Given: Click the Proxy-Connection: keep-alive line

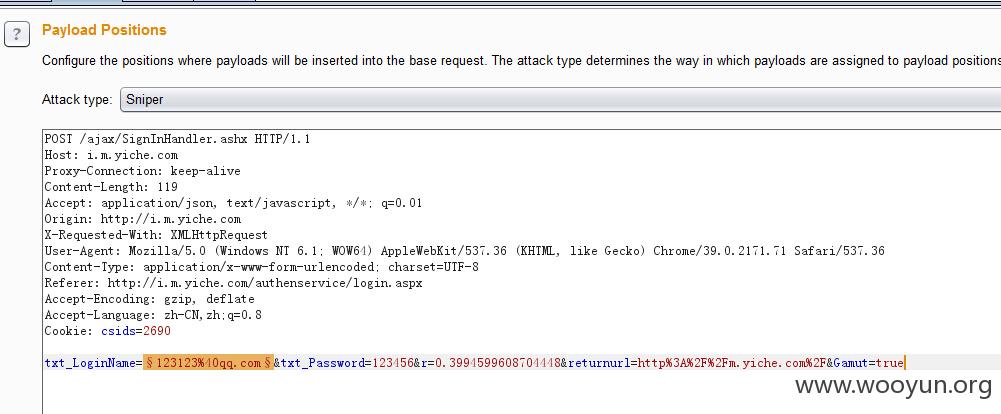Looking at the screenshot, I should pos(142,171).
